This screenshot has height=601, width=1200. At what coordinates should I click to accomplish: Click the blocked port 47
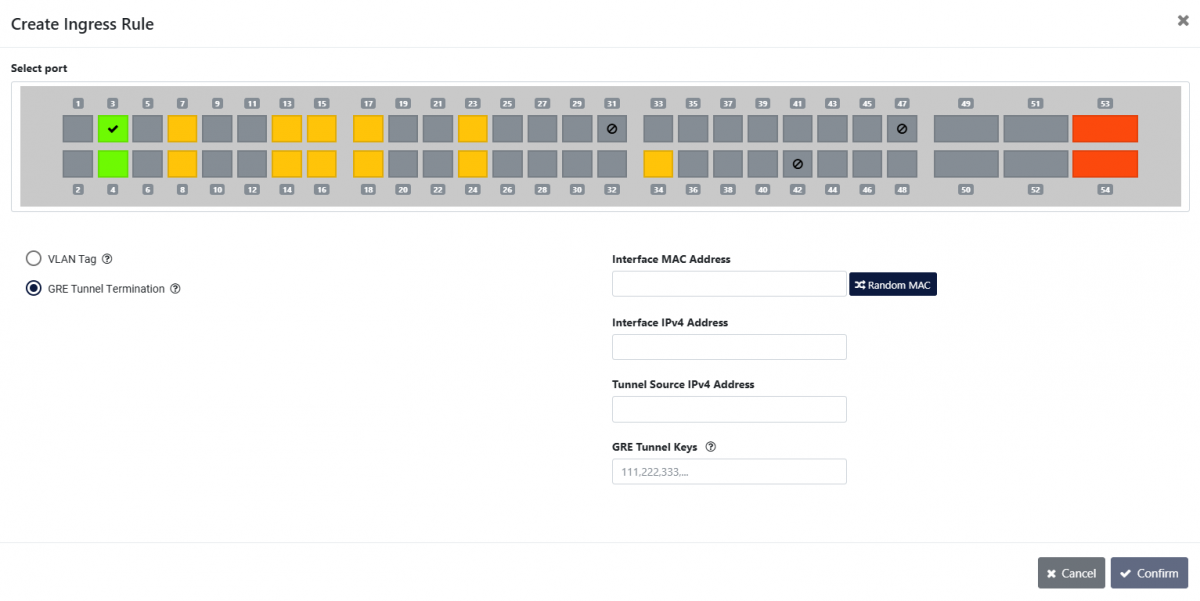[x=902, y=129]
